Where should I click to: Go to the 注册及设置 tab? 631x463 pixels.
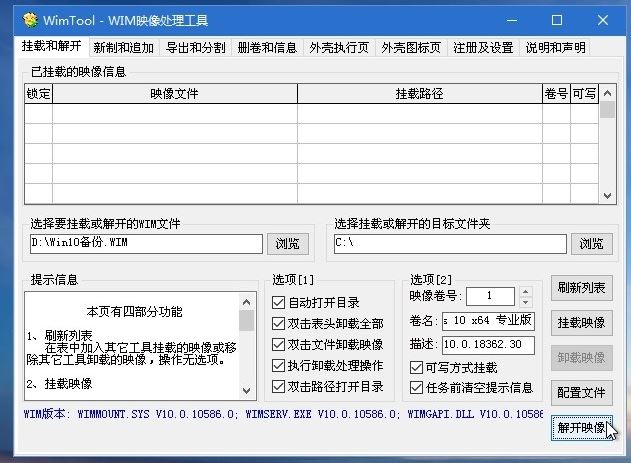click(482, 47)
